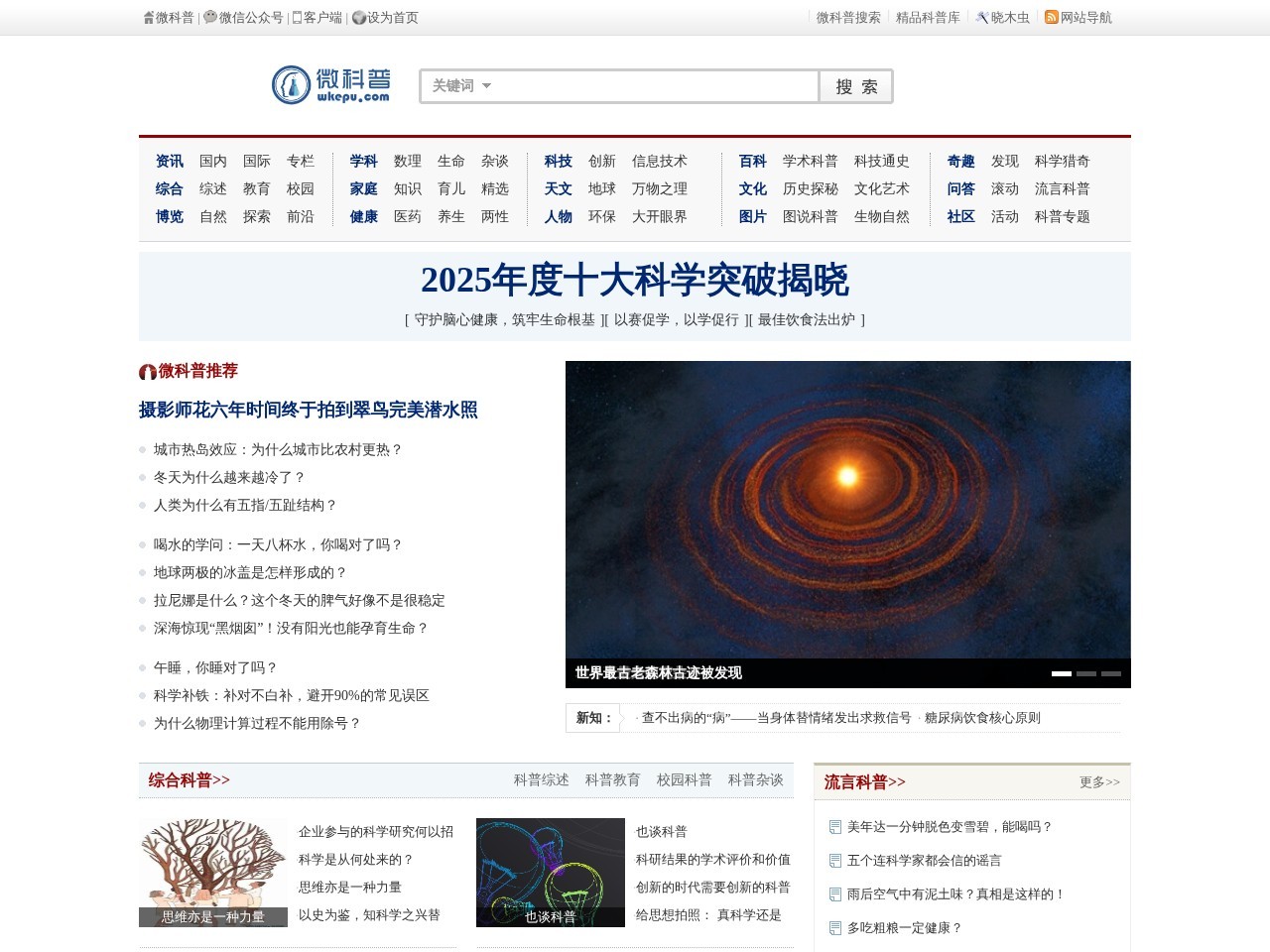Click document icon beside 五个连科学家都会信的谣言

[x=835, y=861]
